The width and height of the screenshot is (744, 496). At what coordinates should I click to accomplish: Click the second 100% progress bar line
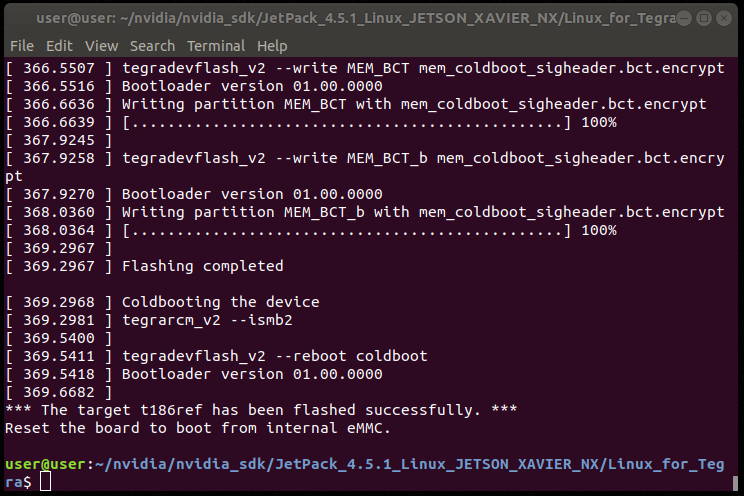coord(311,231)
